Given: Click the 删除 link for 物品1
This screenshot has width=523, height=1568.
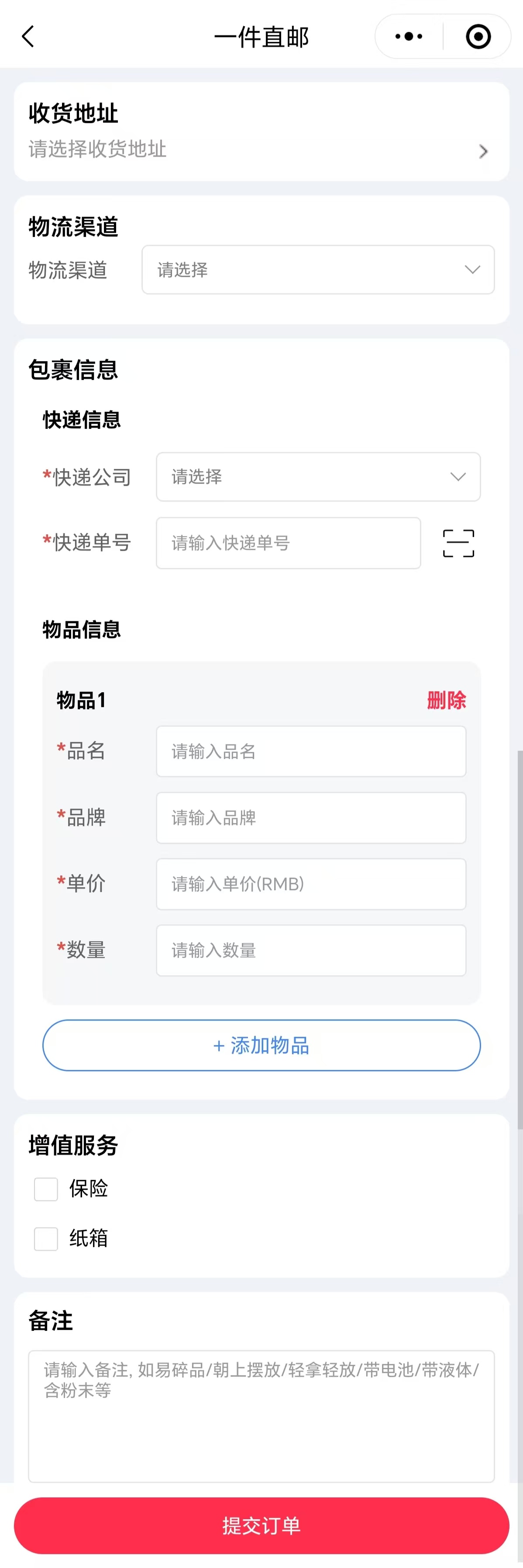Looking at the screenshot, I should [x=446, y=700].
